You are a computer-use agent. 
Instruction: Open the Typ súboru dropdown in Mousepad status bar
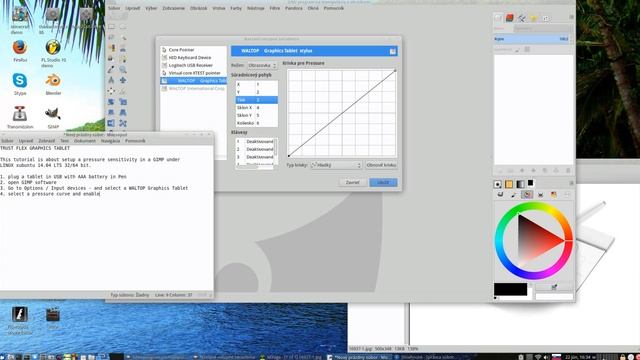(130, 295)
